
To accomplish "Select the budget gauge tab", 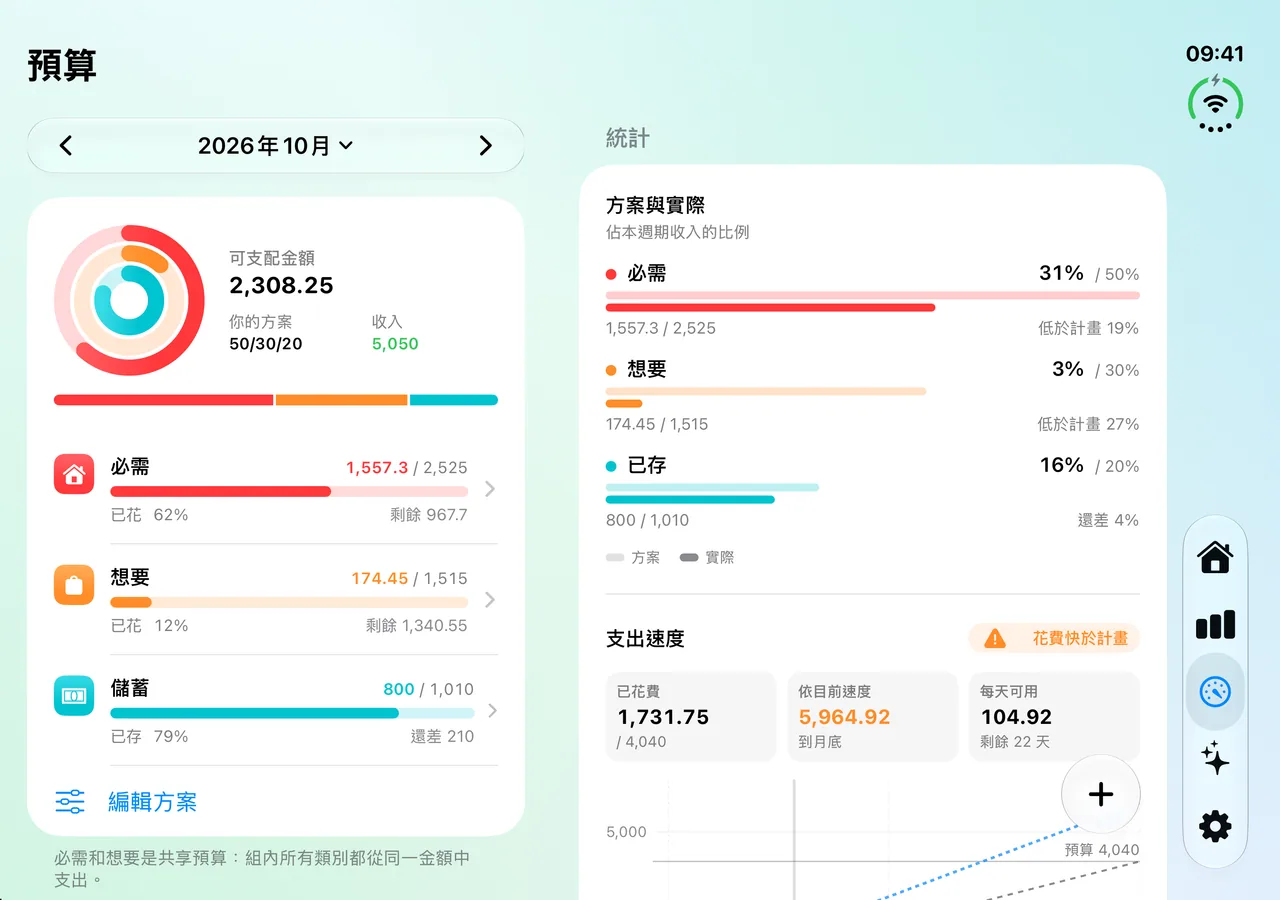I will pos(1215,692).
